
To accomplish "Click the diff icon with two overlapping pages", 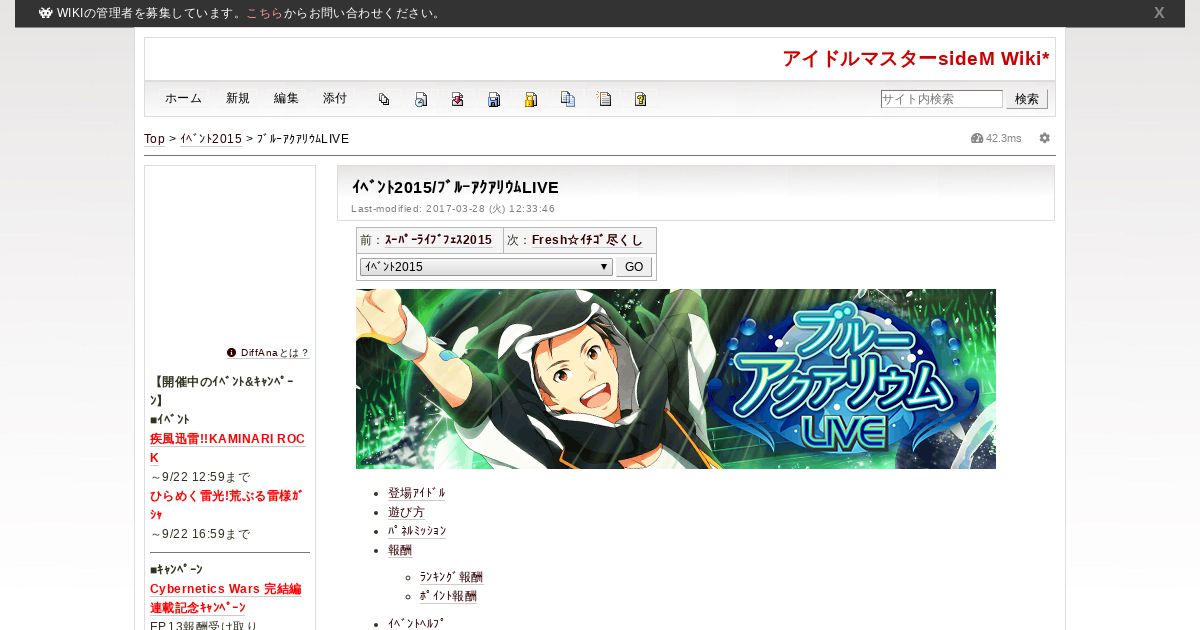I will click(x=384, y=99).
